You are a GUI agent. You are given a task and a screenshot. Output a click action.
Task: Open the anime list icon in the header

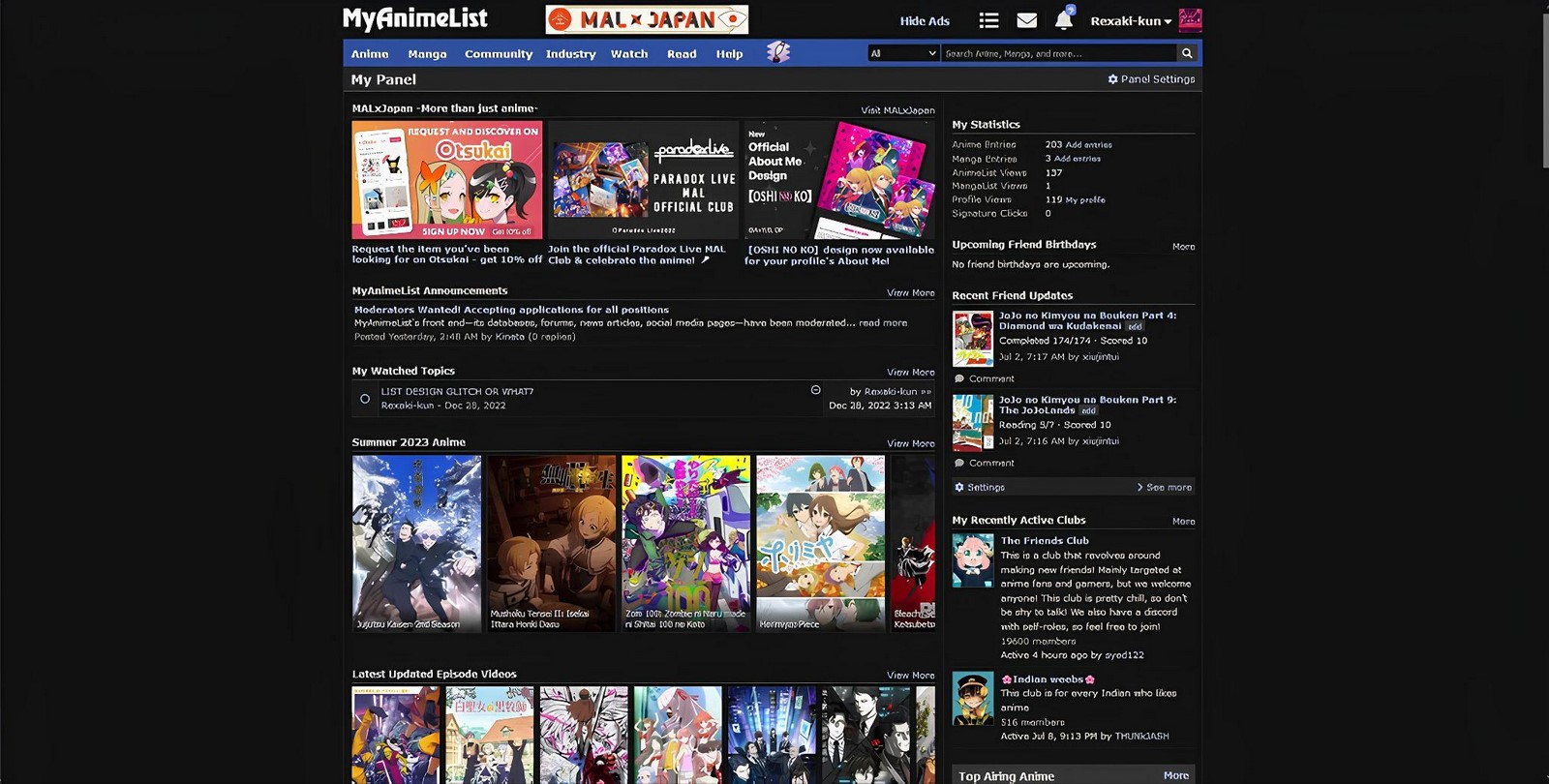click(x=988, y=20)
